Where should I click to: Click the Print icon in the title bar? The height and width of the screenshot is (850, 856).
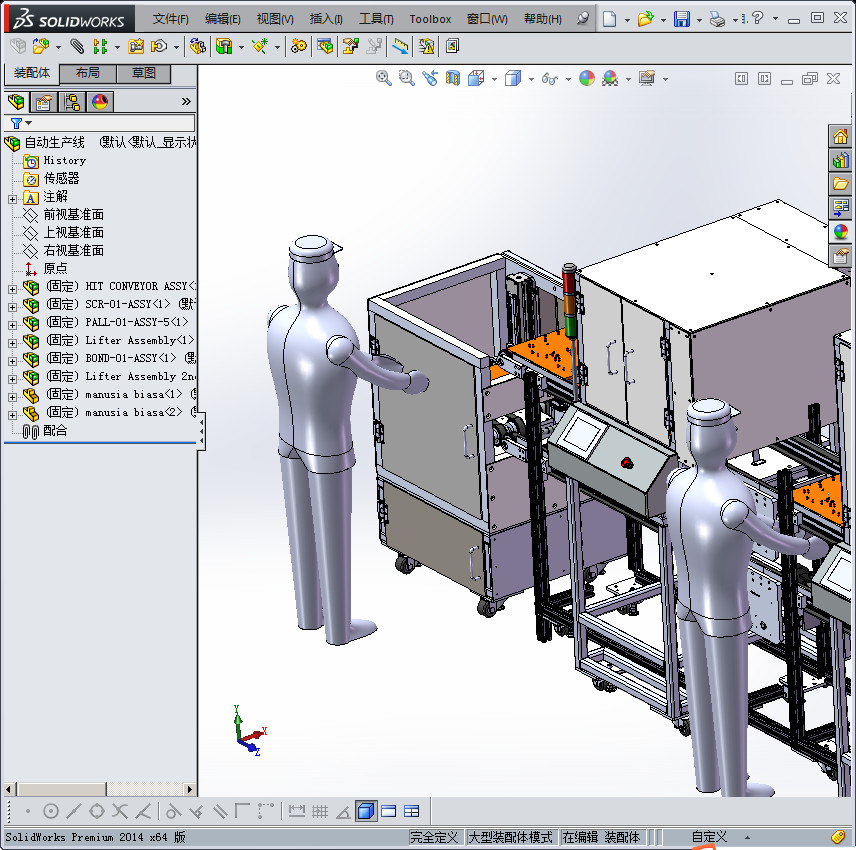coord(717,19)
